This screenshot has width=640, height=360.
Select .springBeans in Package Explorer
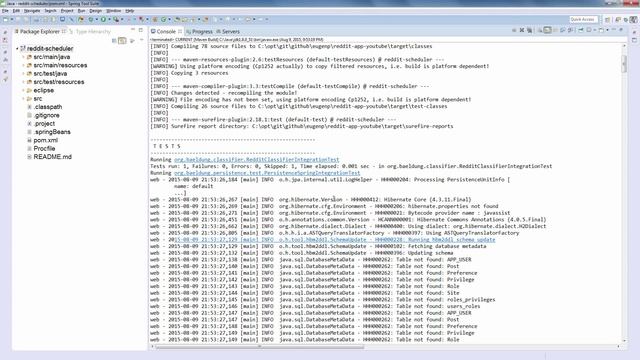click(52, 132)
